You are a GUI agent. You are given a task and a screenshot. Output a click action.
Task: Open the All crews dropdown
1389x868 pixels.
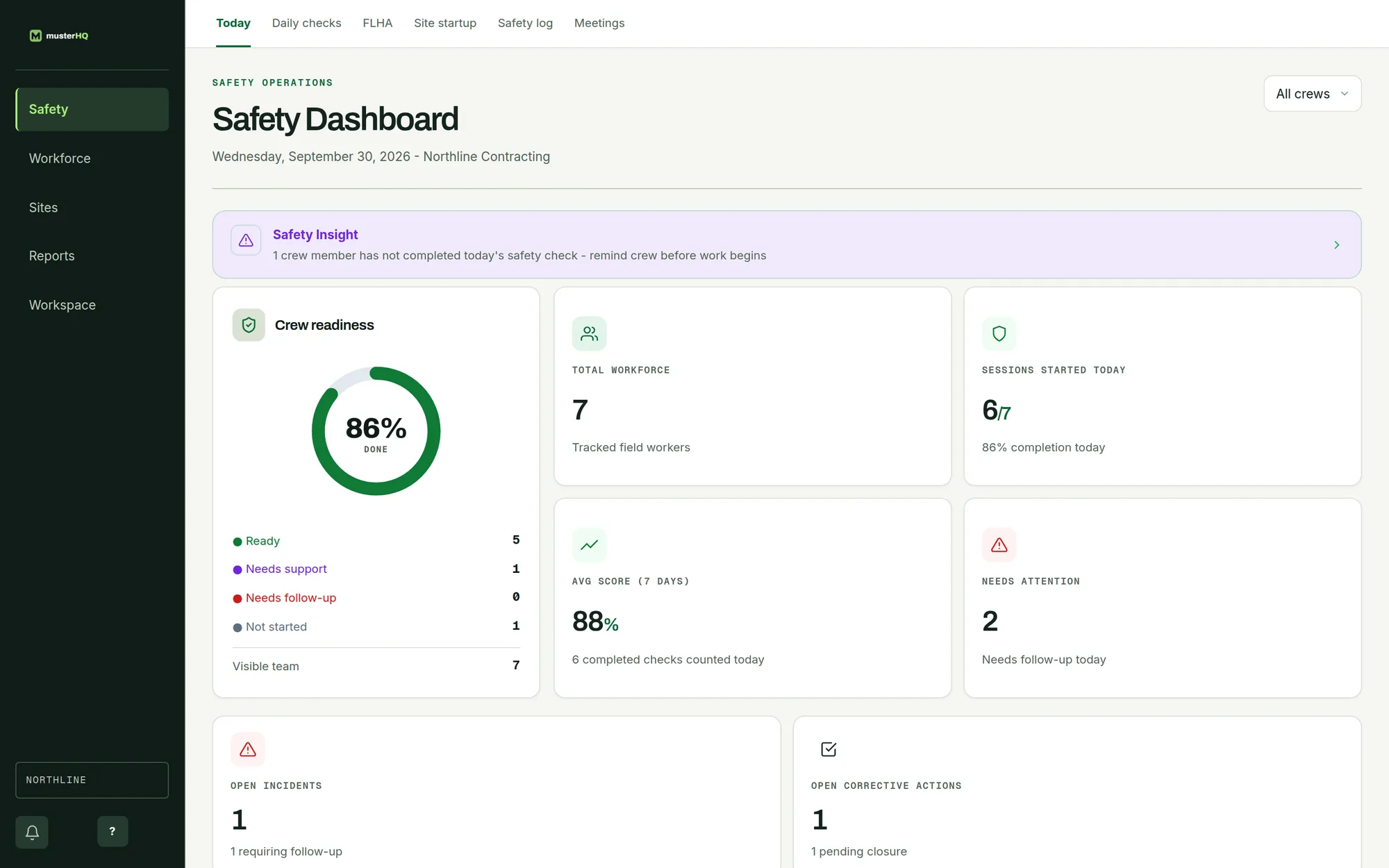[x=1312, y=94]
